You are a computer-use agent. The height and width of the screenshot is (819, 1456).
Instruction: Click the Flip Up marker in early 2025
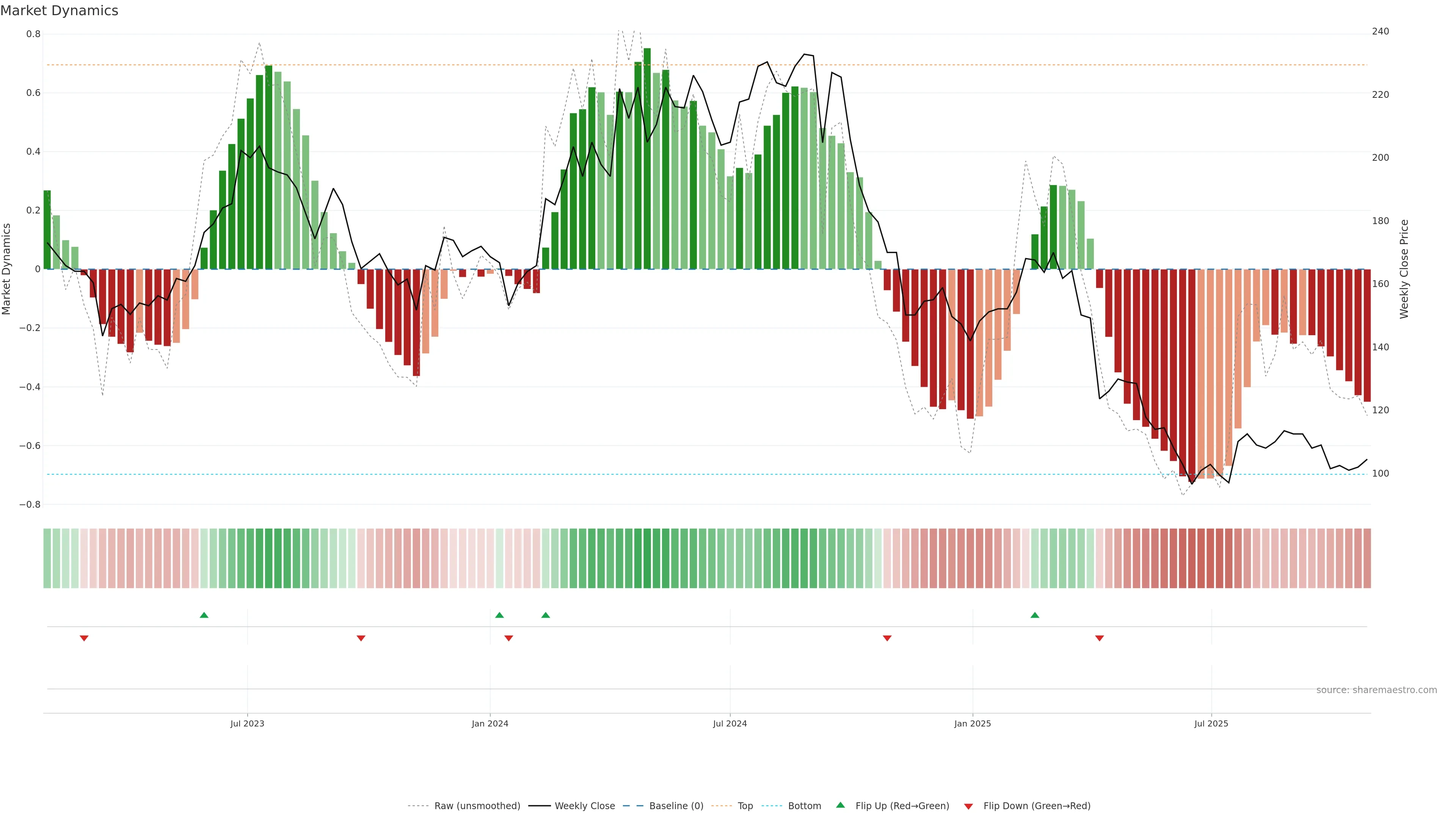(x=1035, y=615)
